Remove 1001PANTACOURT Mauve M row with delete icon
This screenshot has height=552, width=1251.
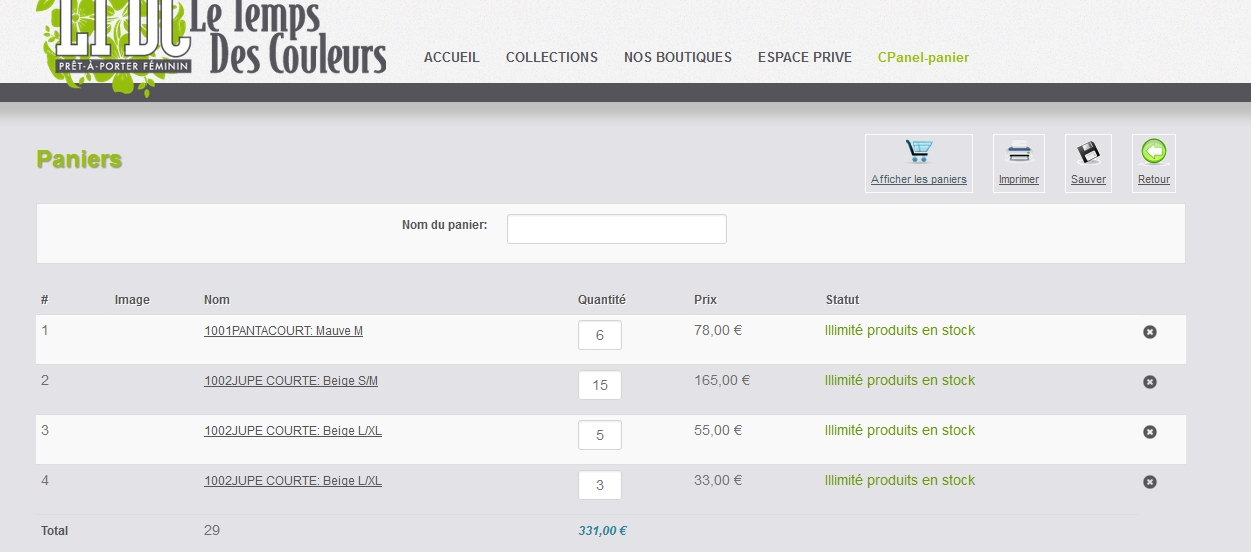coord(1150,332)
